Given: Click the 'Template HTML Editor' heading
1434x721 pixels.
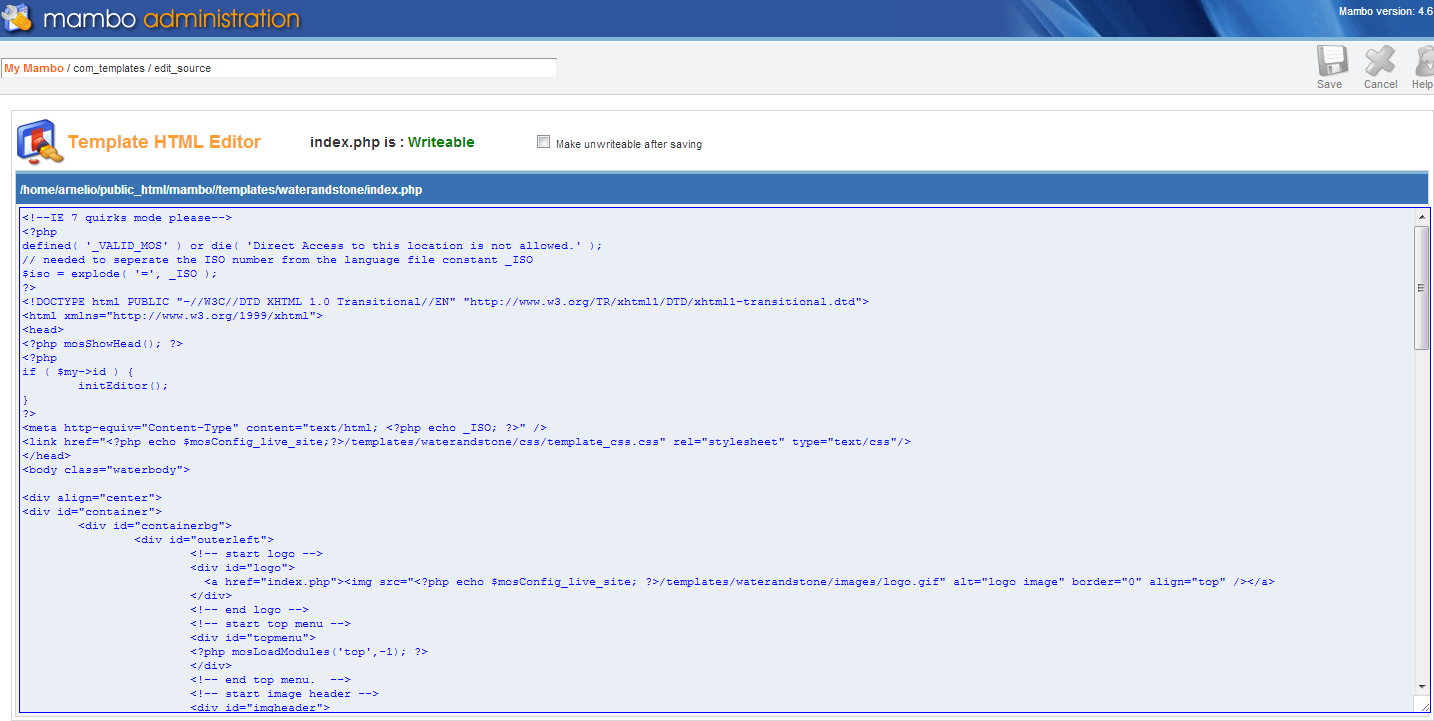Looking at the screenshot, I should 164,142.
